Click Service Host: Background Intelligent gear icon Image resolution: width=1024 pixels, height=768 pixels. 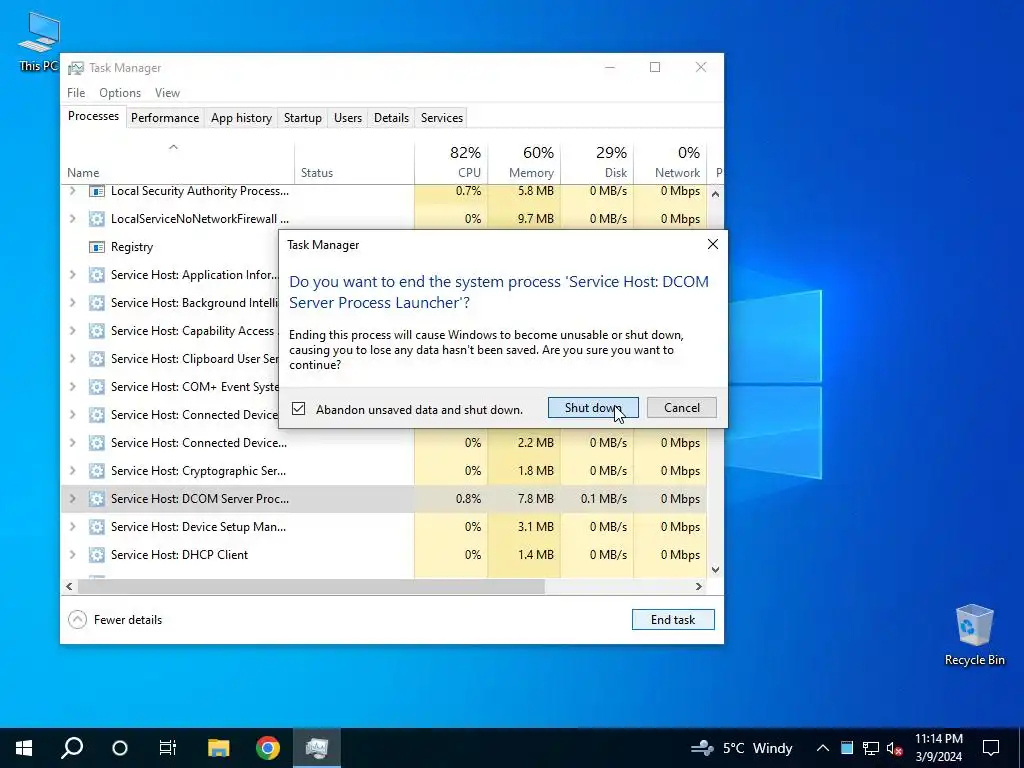tap(97, 303)
